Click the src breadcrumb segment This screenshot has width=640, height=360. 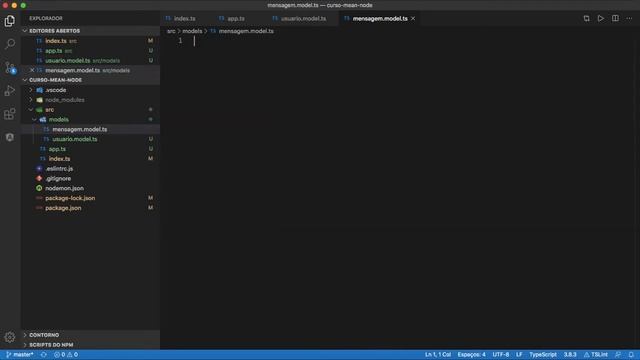click(x=171, y=31)
